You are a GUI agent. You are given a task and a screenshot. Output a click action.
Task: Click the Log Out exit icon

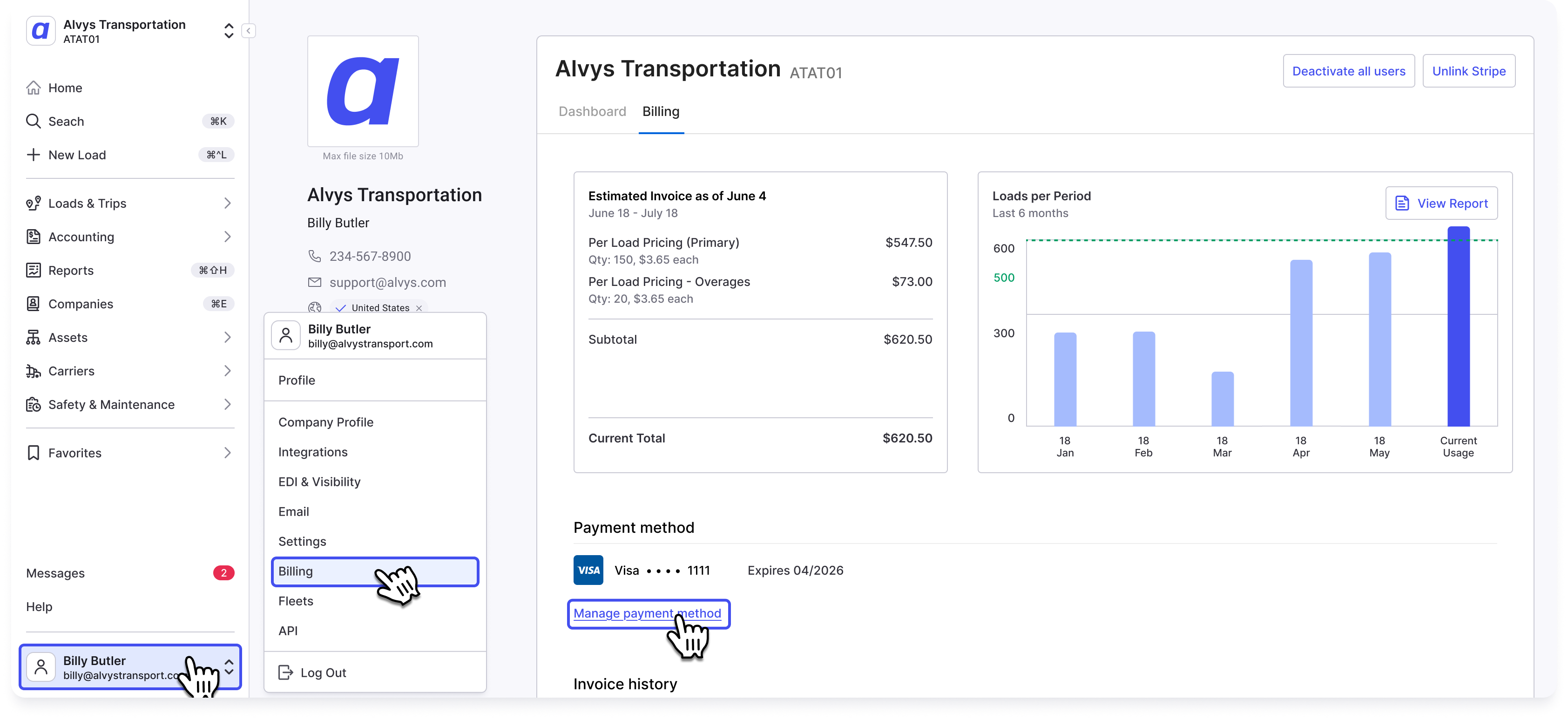tap(285, 672)
